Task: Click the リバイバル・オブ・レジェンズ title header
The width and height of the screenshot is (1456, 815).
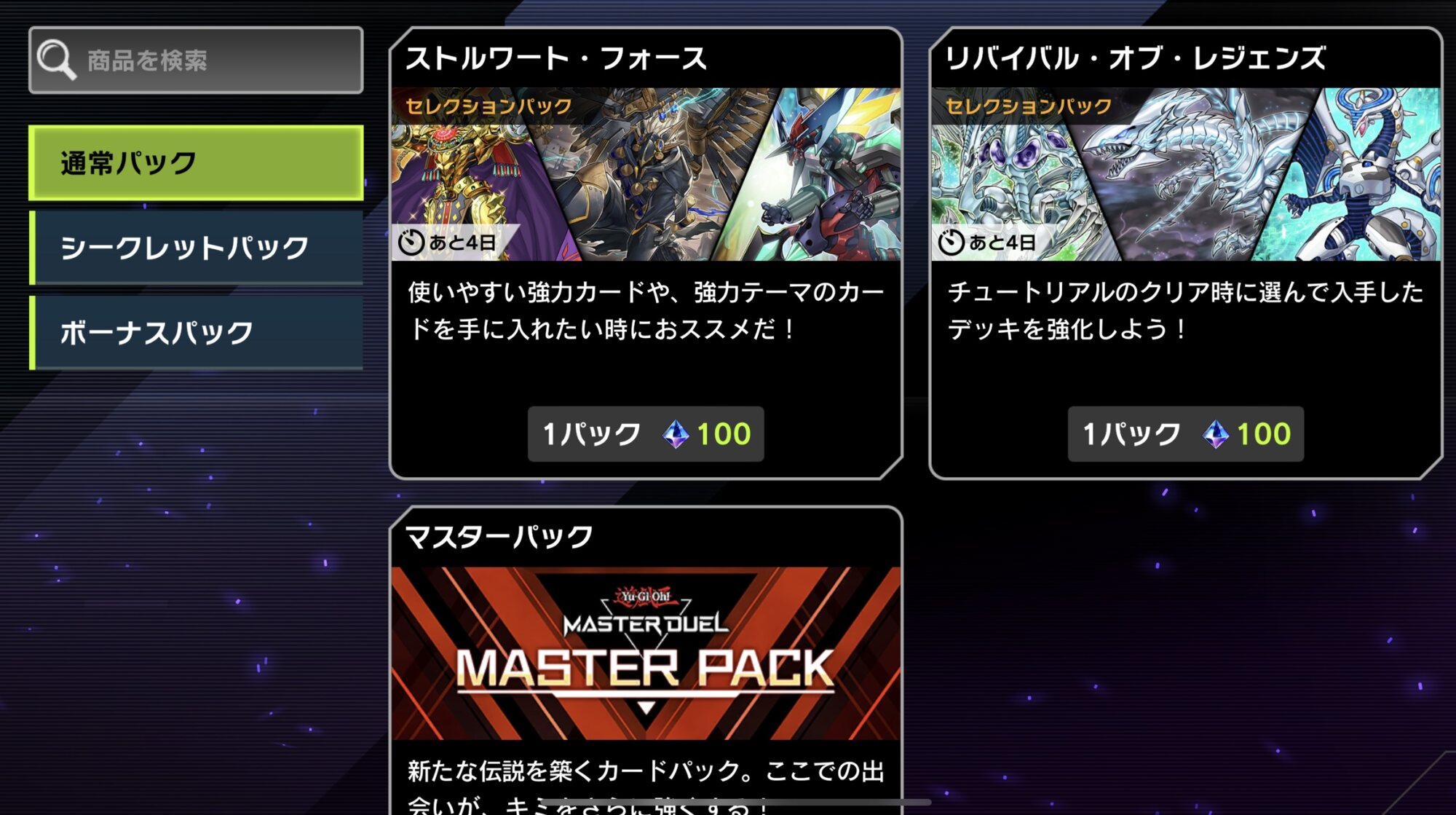Action: pos(1136,58)
